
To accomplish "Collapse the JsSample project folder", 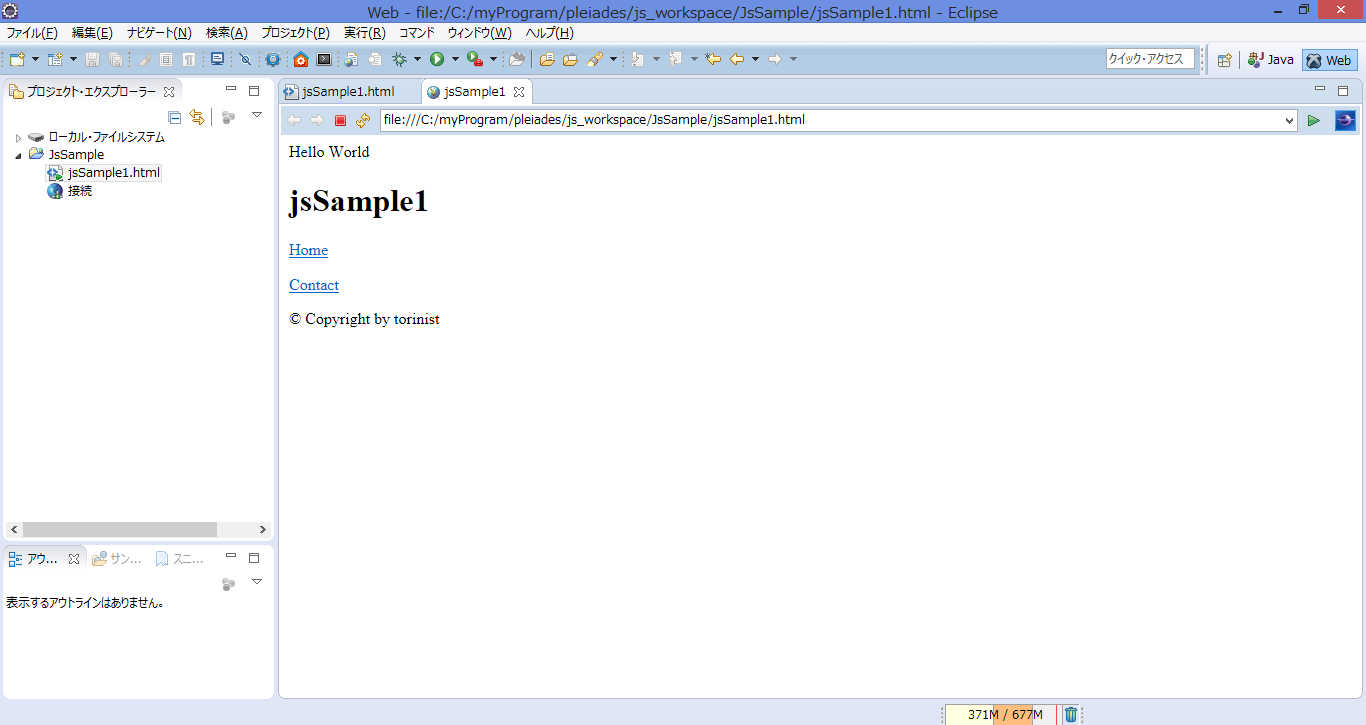I will [x=16, y=154].
